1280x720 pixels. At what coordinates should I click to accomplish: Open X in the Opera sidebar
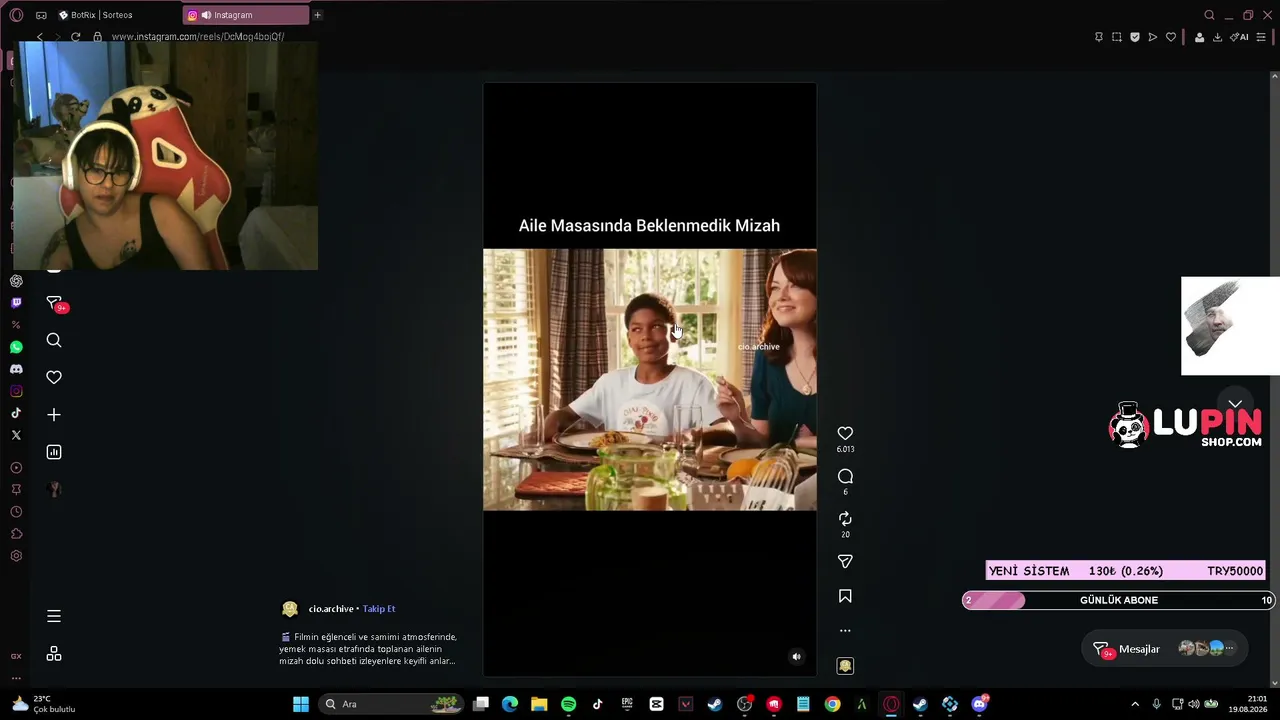coord(16,435)
